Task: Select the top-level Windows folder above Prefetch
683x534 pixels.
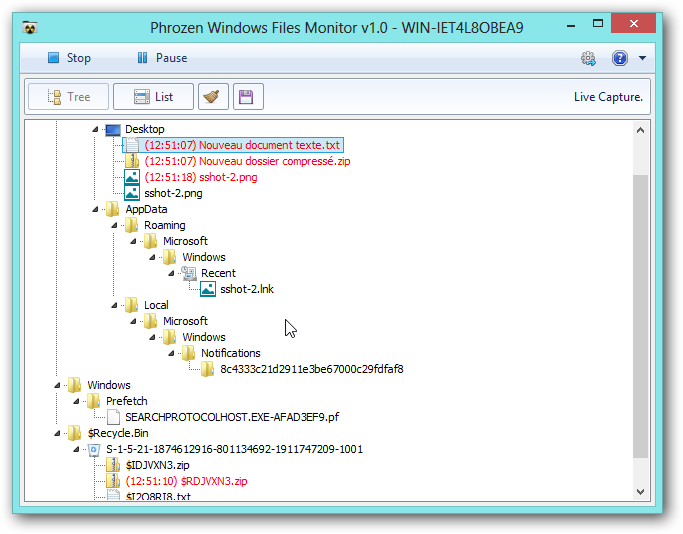Action: click(109, 385)
